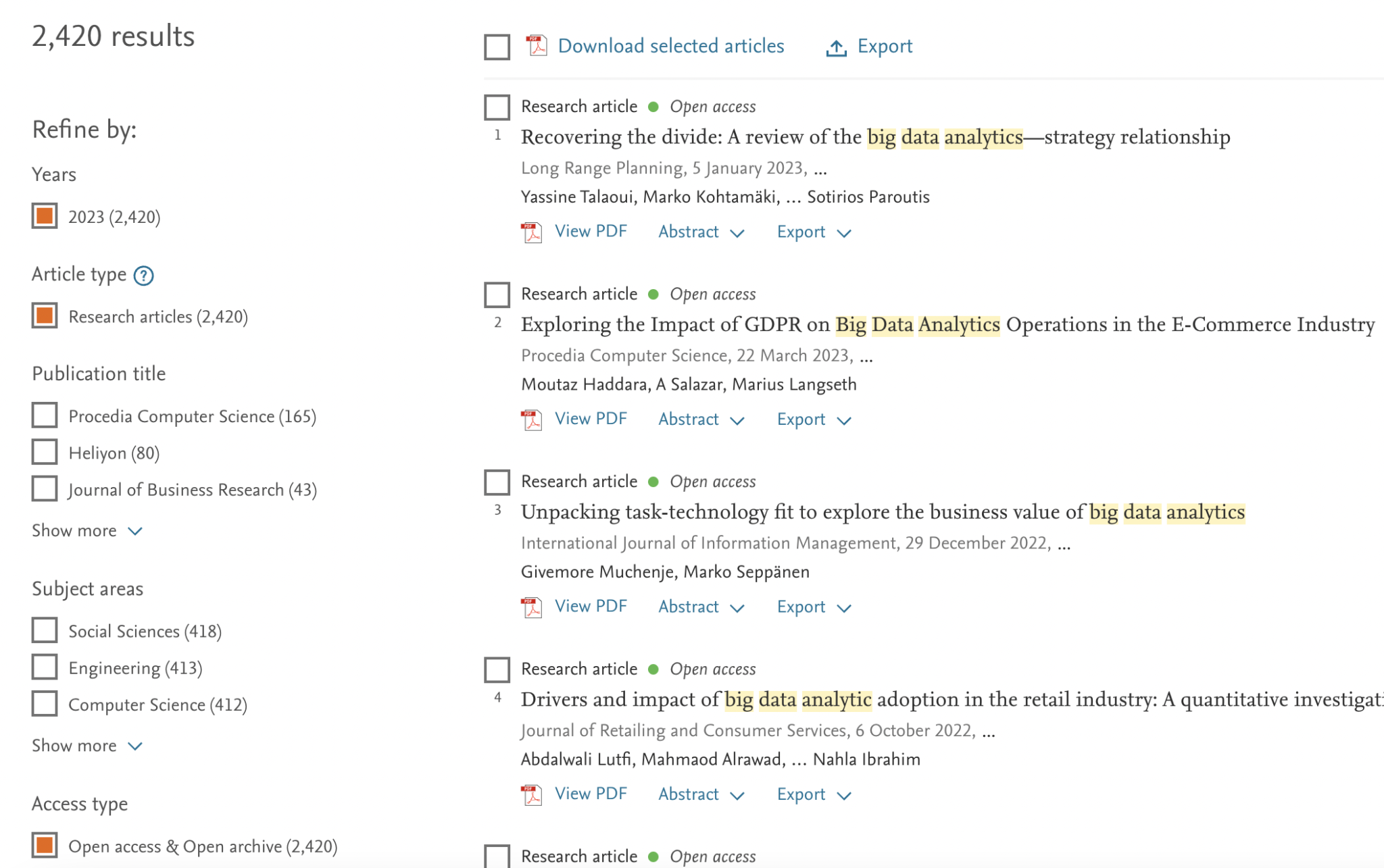Click the PDF icon for the task-technology fit article
This screenshot has height=868, width=1384.
530,606
